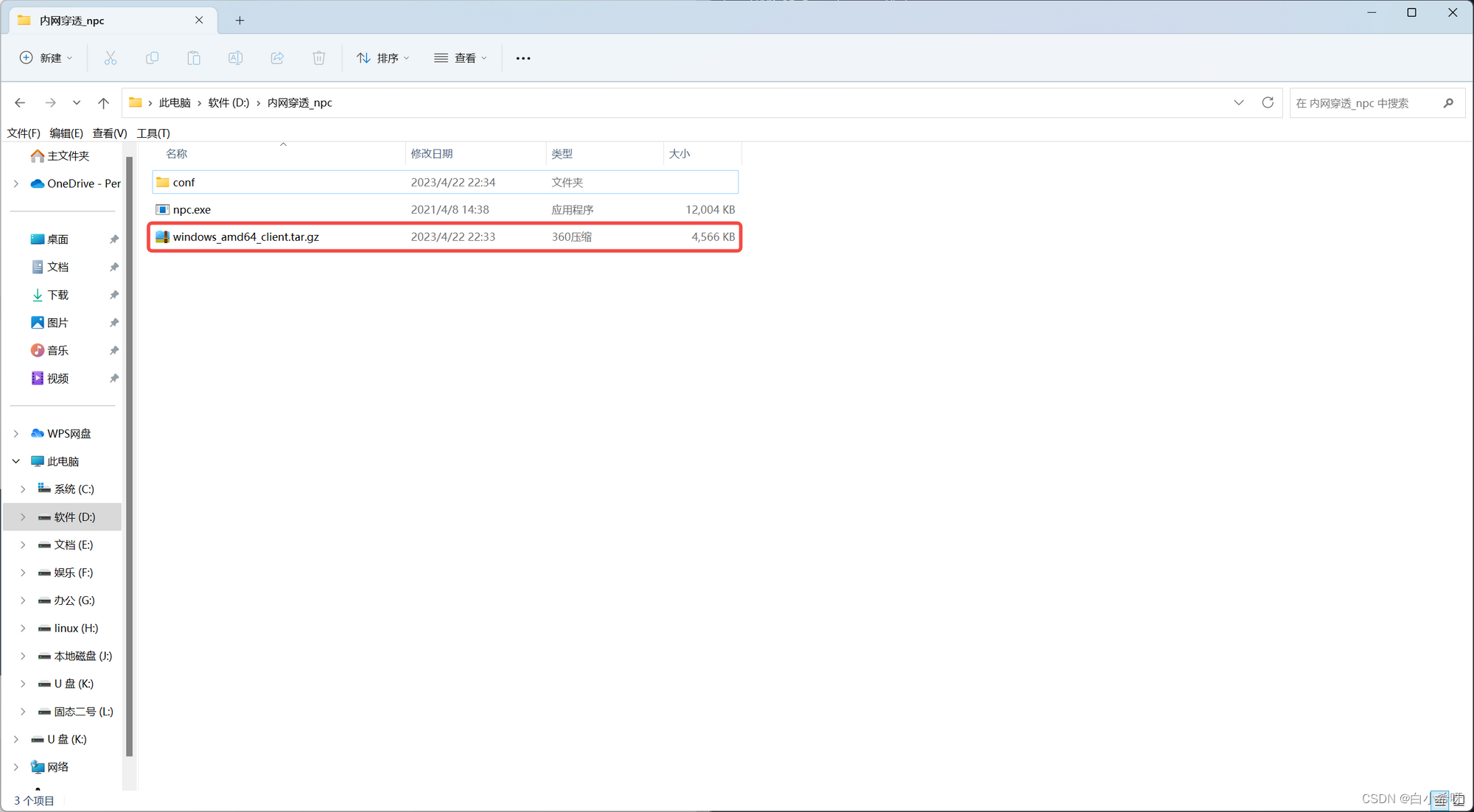Sort by 大小 column header

click(x=680, y=153)
